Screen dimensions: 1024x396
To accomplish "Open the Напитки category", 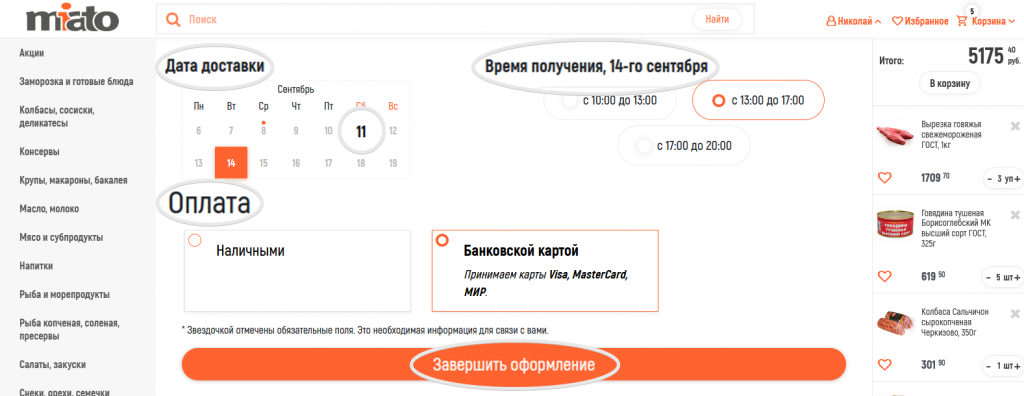I will [x=37, y=266].
